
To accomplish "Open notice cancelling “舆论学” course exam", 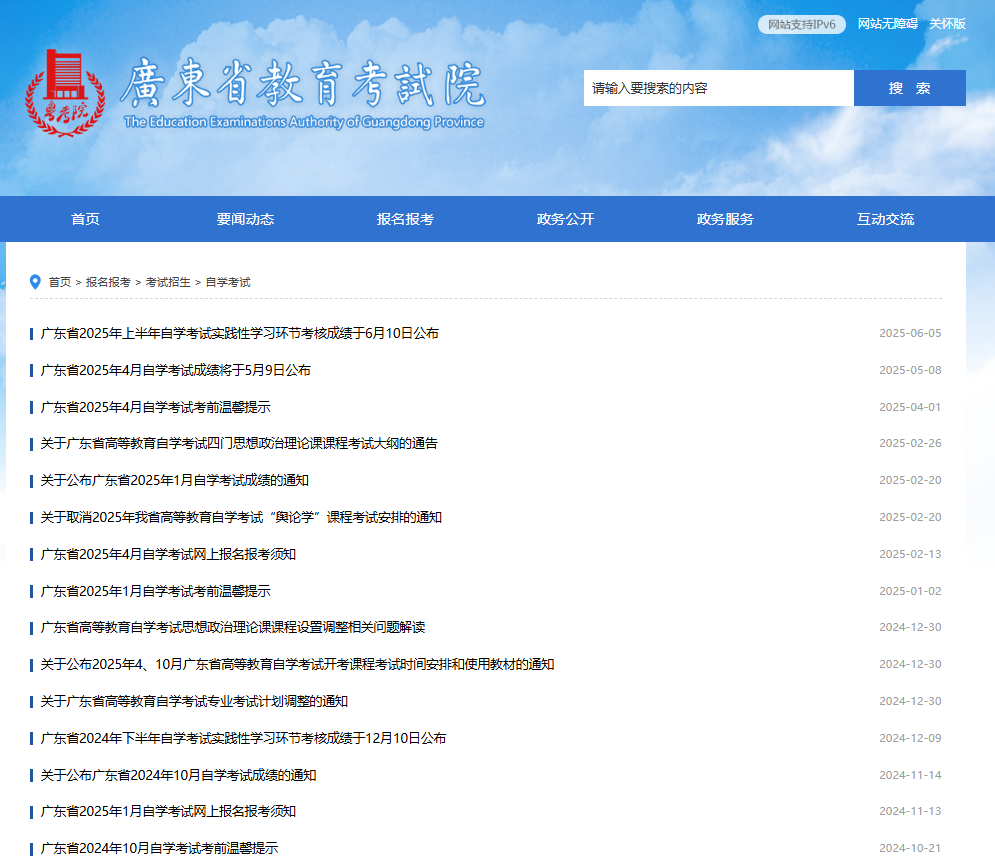I will coord(241,517).
